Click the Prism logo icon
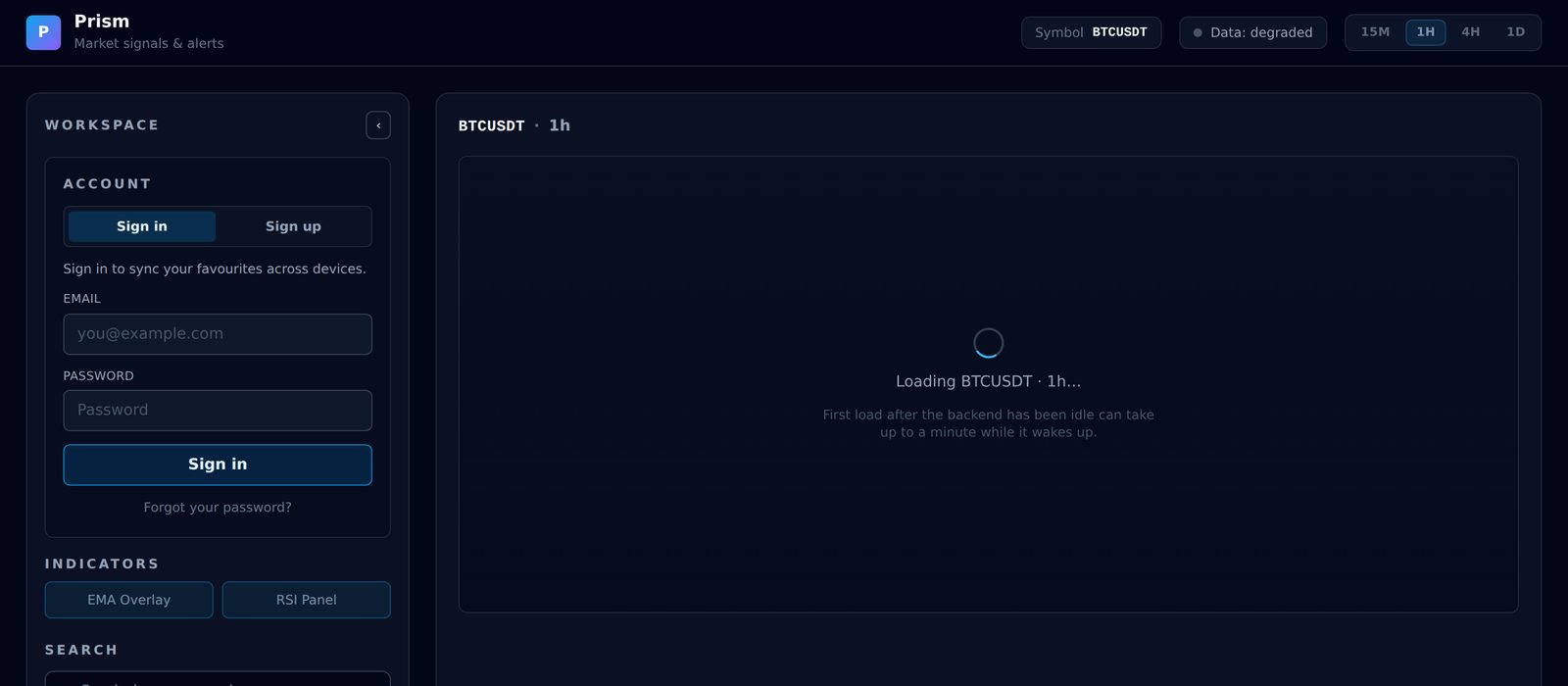The image size is (1568, 686). click(43, 32)
